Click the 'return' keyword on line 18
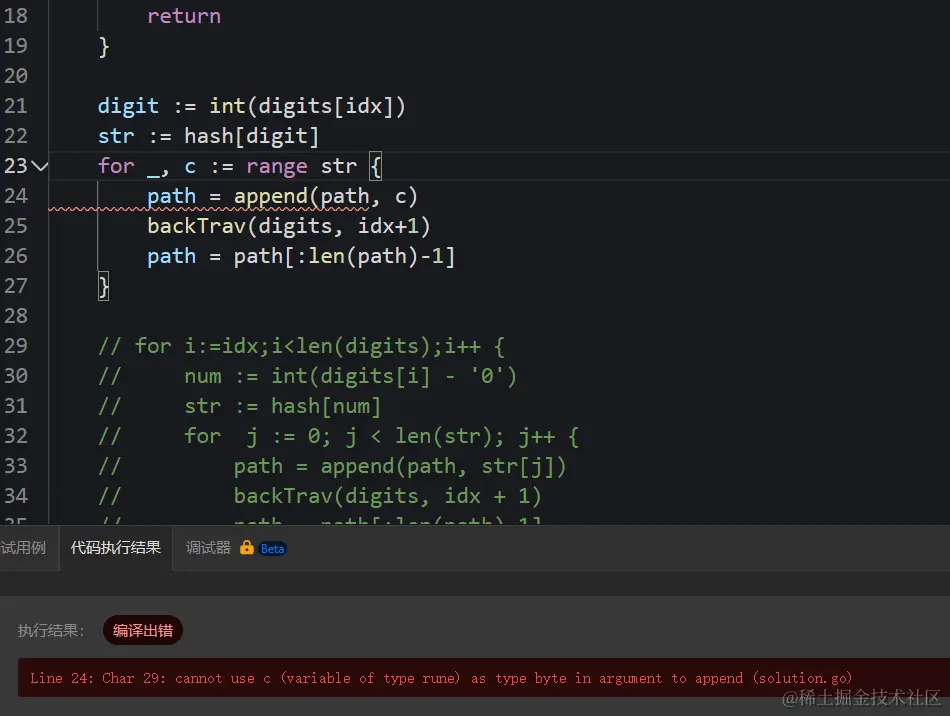Viewport: 950px width, 716px height. [x=184, y=16]
